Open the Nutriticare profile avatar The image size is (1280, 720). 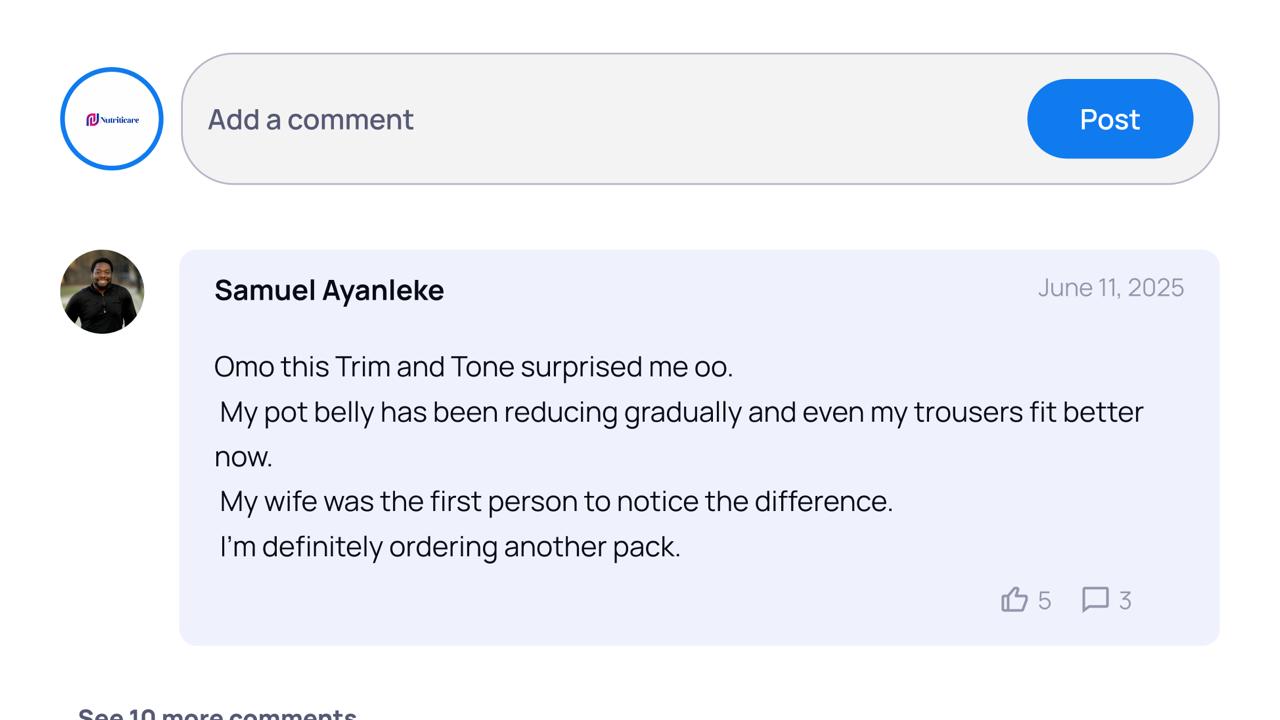pos(112,119)
